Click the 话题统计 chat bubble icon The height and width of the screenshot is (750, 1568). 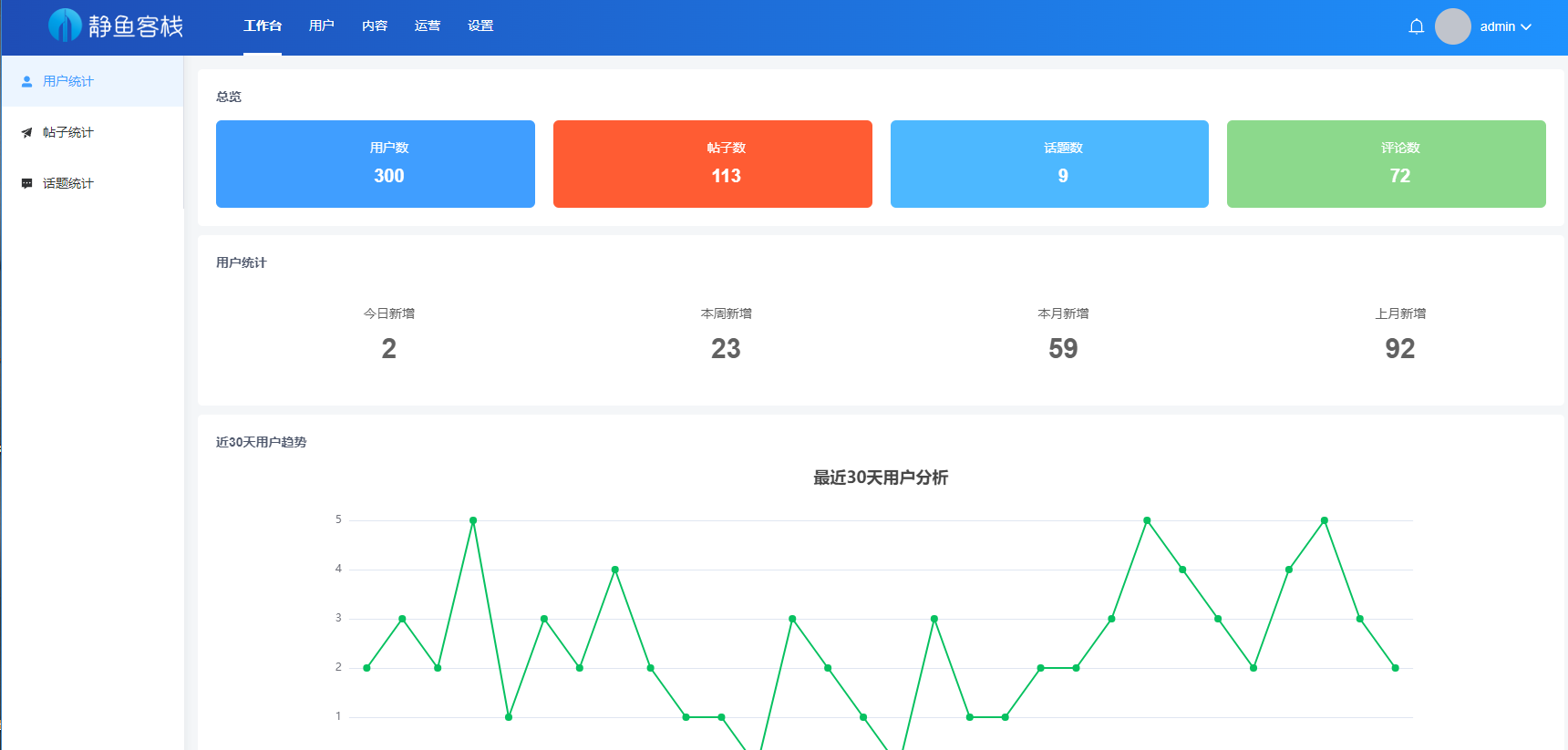pyautogui.click(x=27, y=183)
